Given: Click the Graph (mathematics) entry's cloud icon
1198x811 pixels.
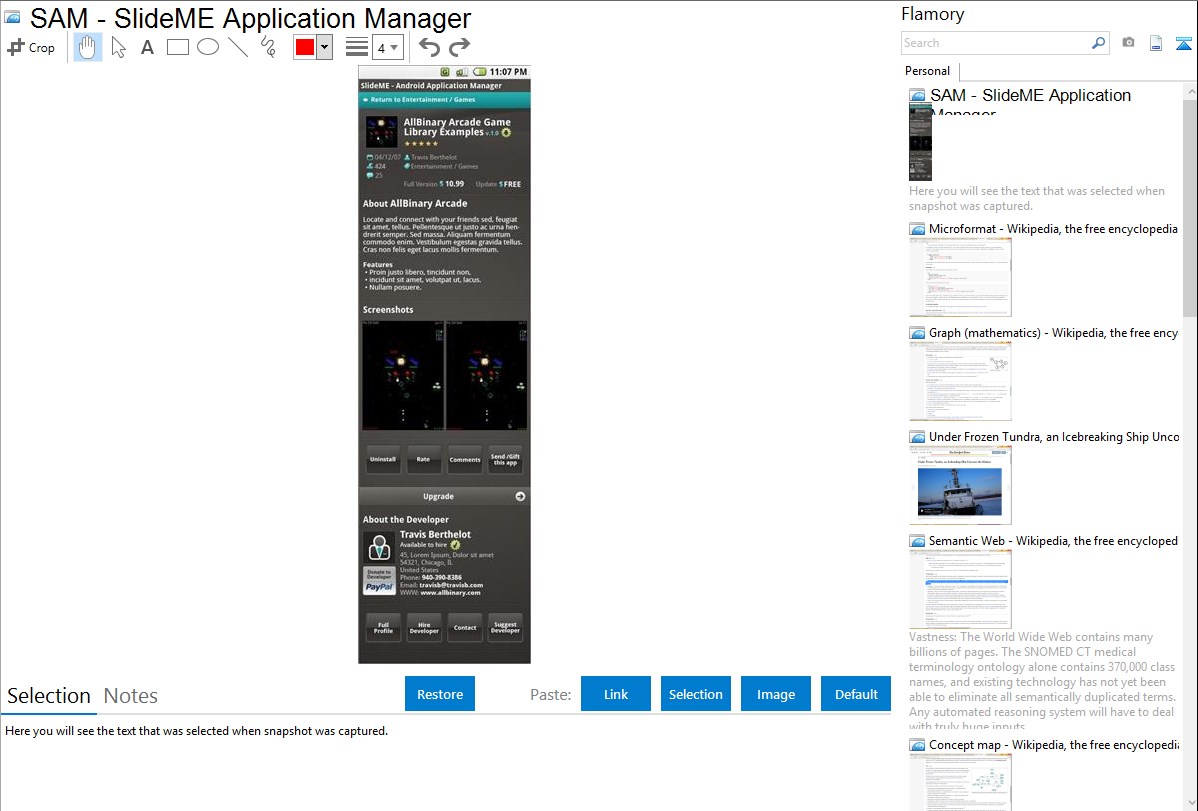Looking at the screenshot, I should [x=917, y=333].
